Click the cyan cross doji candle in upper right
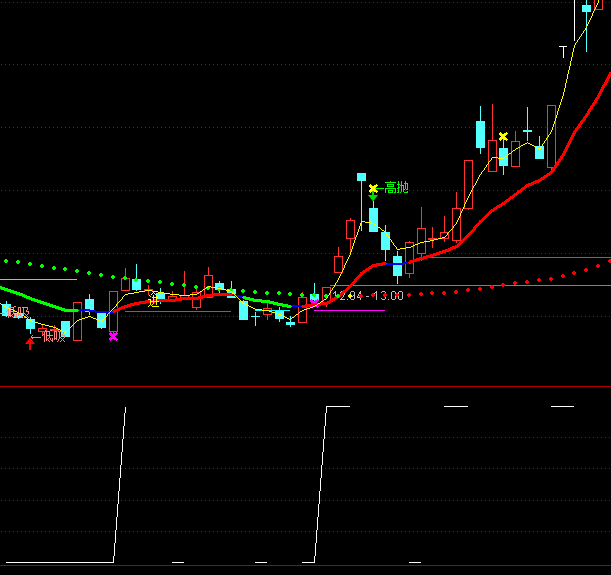The image size is (611, 575). pos(527,131)
